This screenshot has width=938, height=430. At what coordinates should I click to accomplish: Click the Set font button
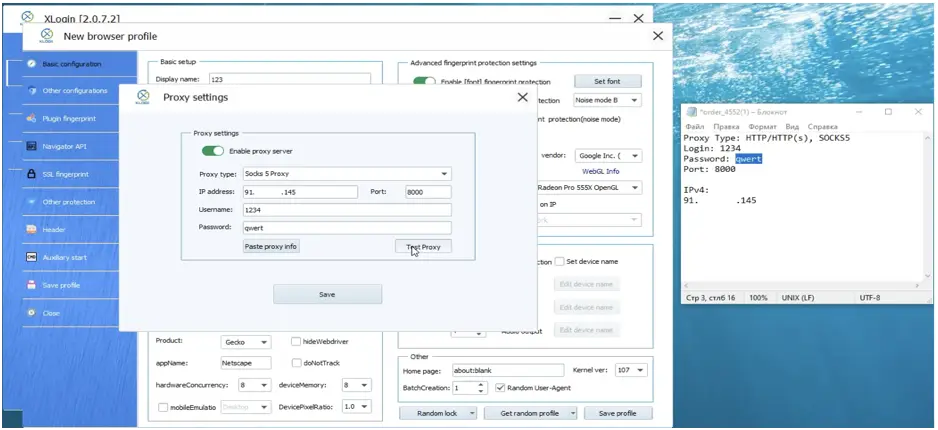607,81
